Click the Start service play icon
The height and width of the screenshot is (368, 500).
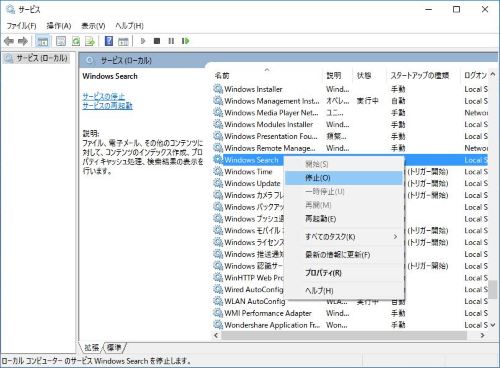click(143, 41)
